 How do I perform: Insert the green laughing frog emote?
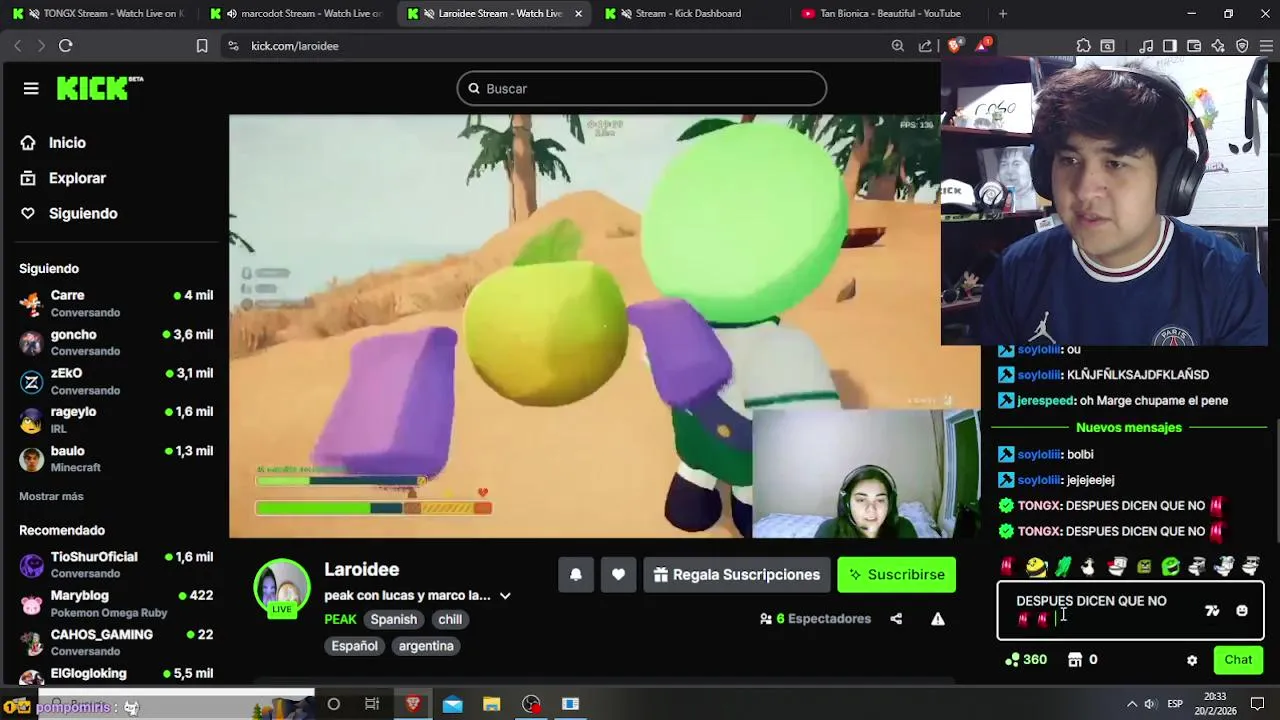1170,567
